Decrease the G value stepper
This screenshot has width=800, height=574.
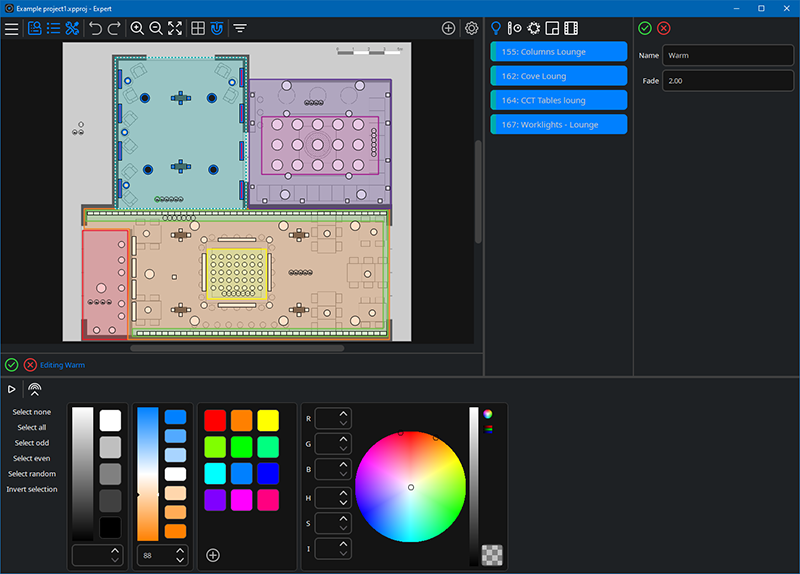point(343,448)
